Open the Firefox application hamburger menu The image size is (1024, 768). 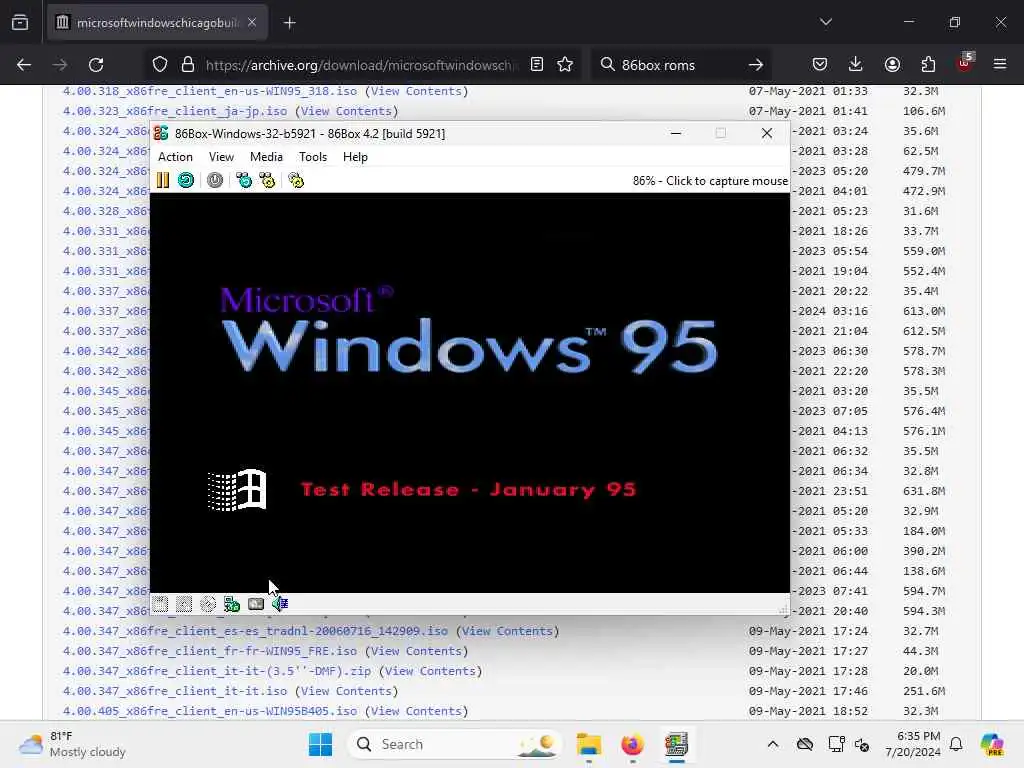tap(1000, 65)
